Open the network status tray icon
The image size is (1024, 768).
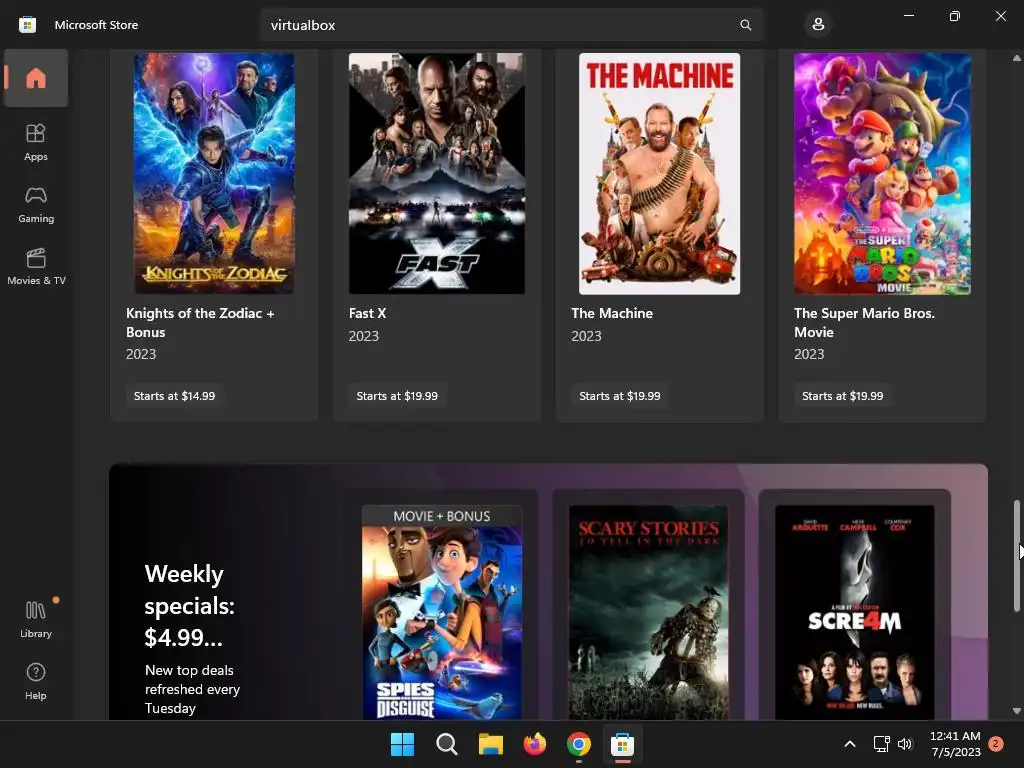click(882, 744)
